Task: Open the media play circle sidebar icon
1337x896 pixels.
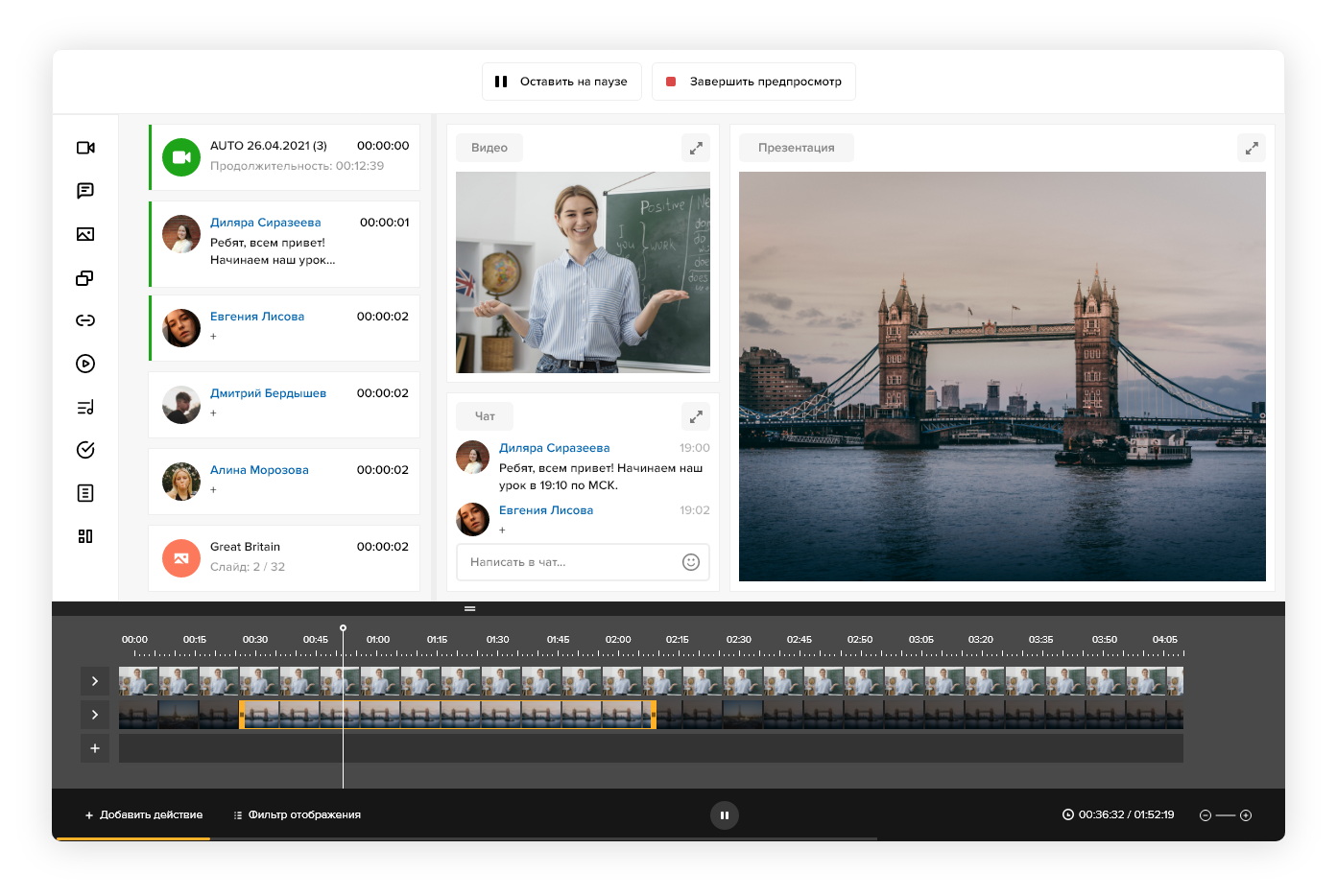Action: pos(85,364)
